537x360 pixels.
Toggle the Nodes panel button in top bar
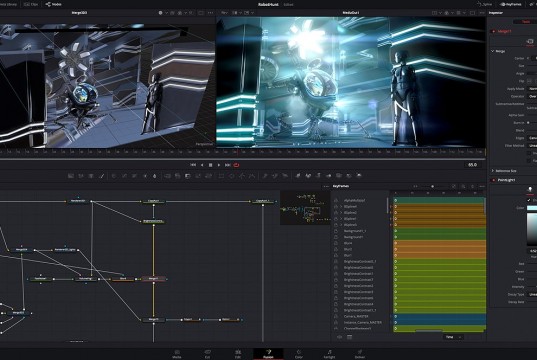coord(53,4)
